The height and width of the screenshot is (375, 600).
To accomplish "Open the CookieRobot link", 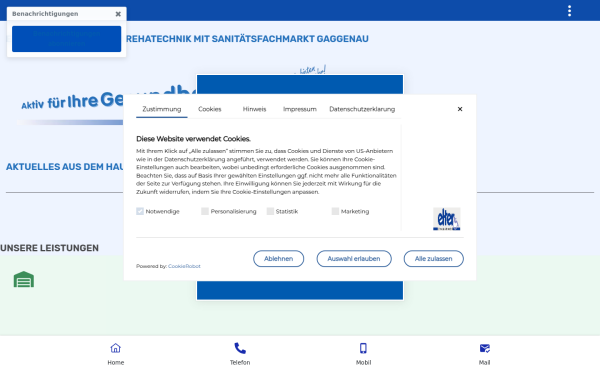I will 184,266.
